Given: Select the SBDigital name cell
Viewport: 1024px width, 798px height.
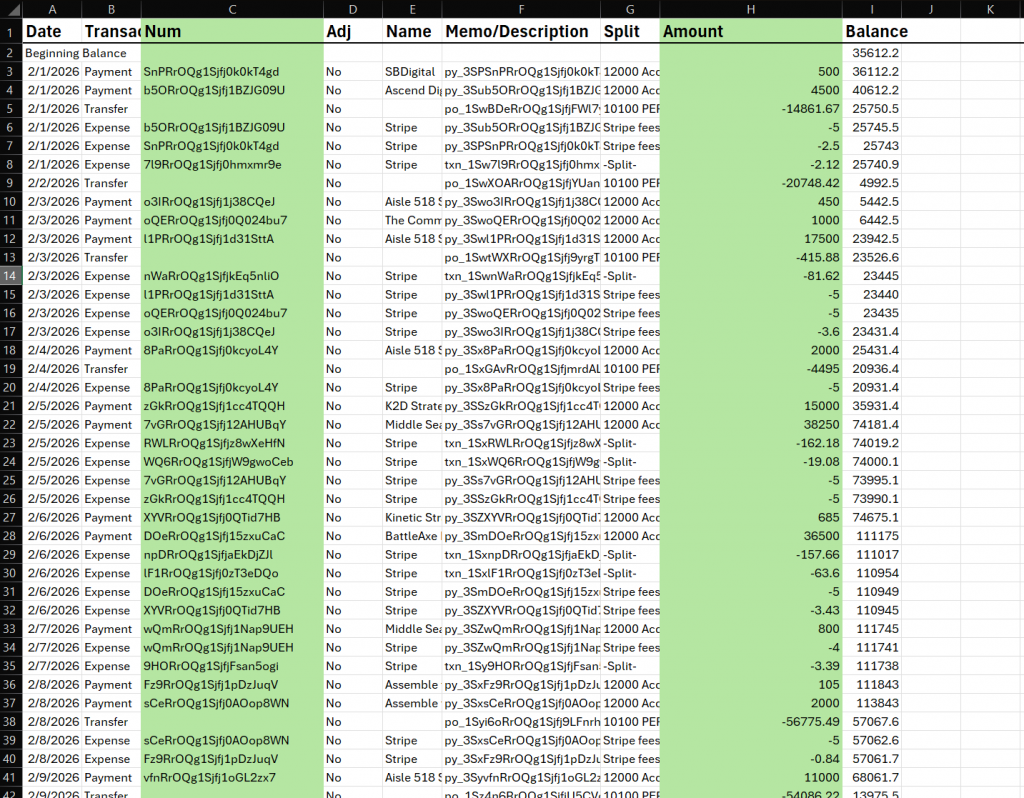Looking at the screenshot, I should tap(412, 72).
